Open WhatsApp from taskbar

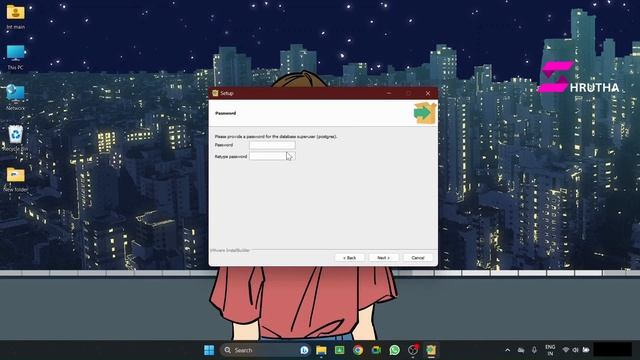pos(395,350)
